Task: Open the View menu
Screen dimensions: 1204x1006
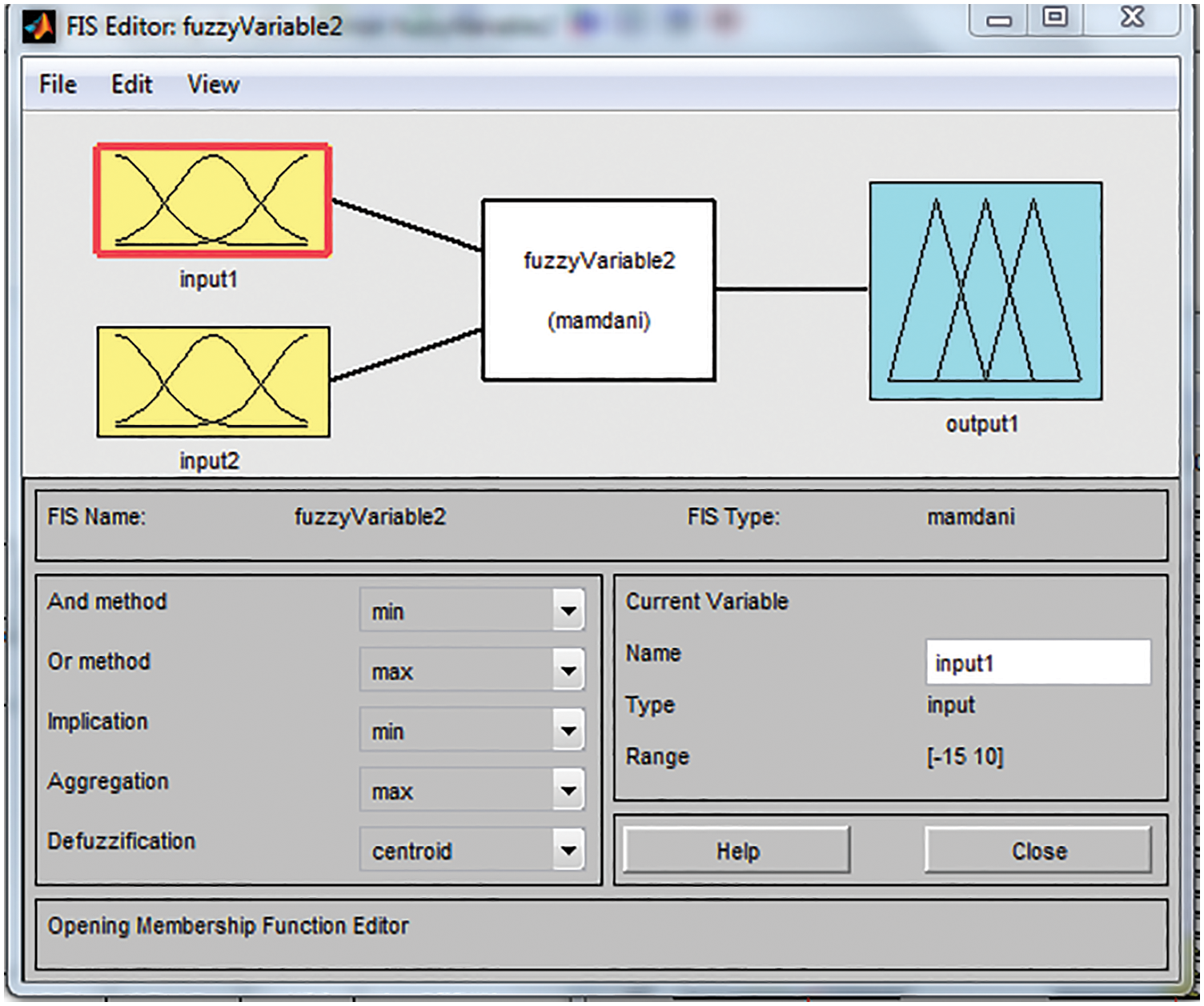Action: click(213, 84)
